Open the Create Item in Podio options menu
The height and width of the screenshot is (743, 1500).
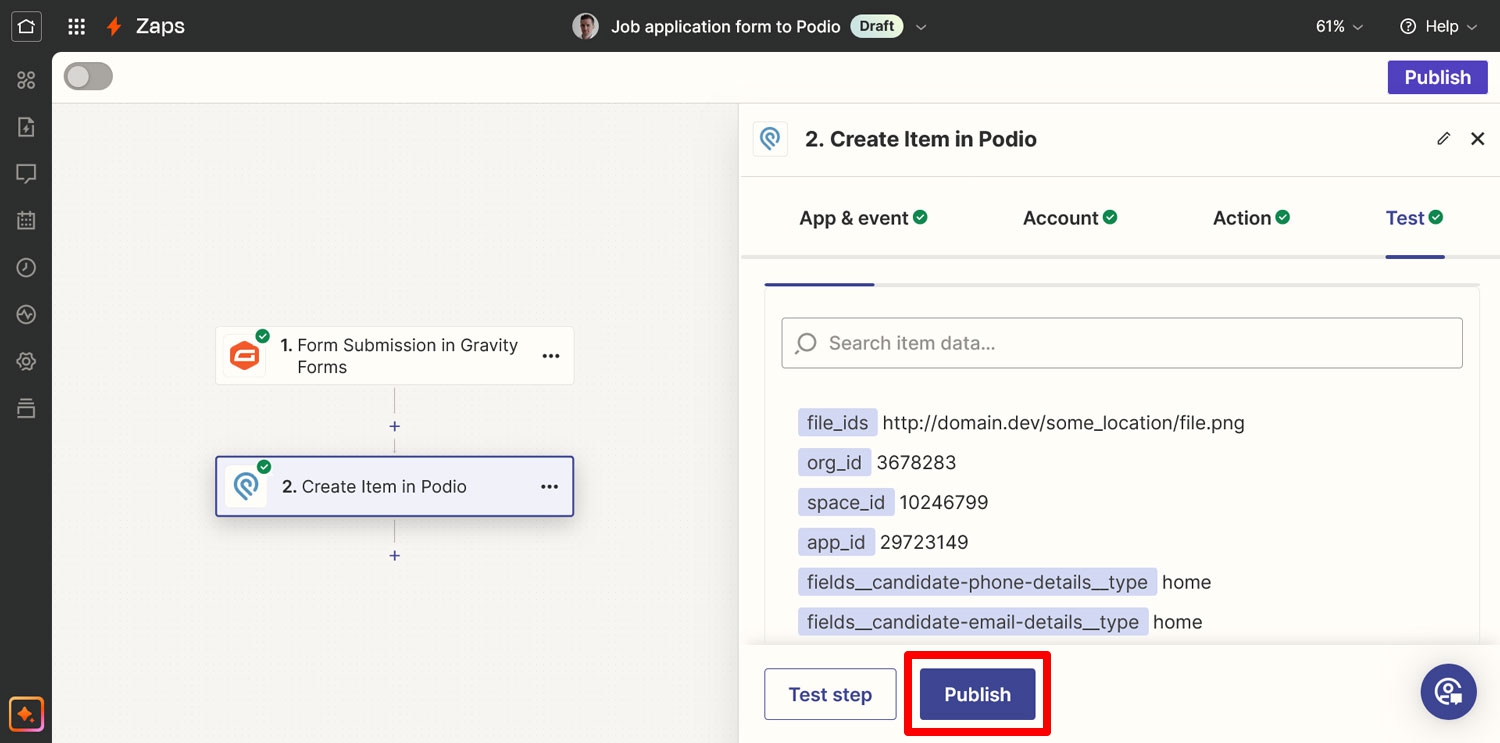click(550, 487)
